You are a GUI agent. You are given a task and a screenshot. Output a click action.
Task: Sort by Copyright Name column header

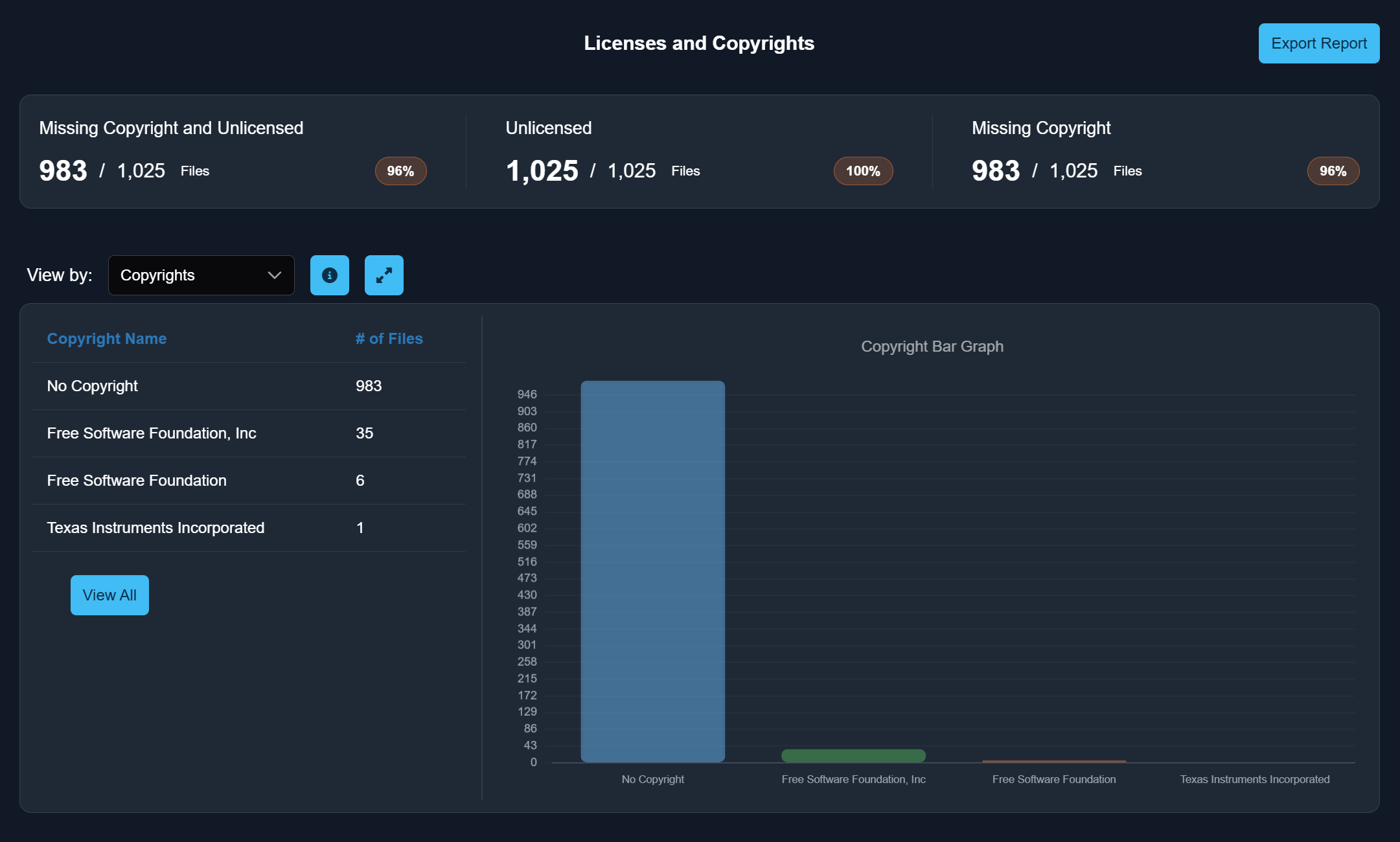(106, 339)
